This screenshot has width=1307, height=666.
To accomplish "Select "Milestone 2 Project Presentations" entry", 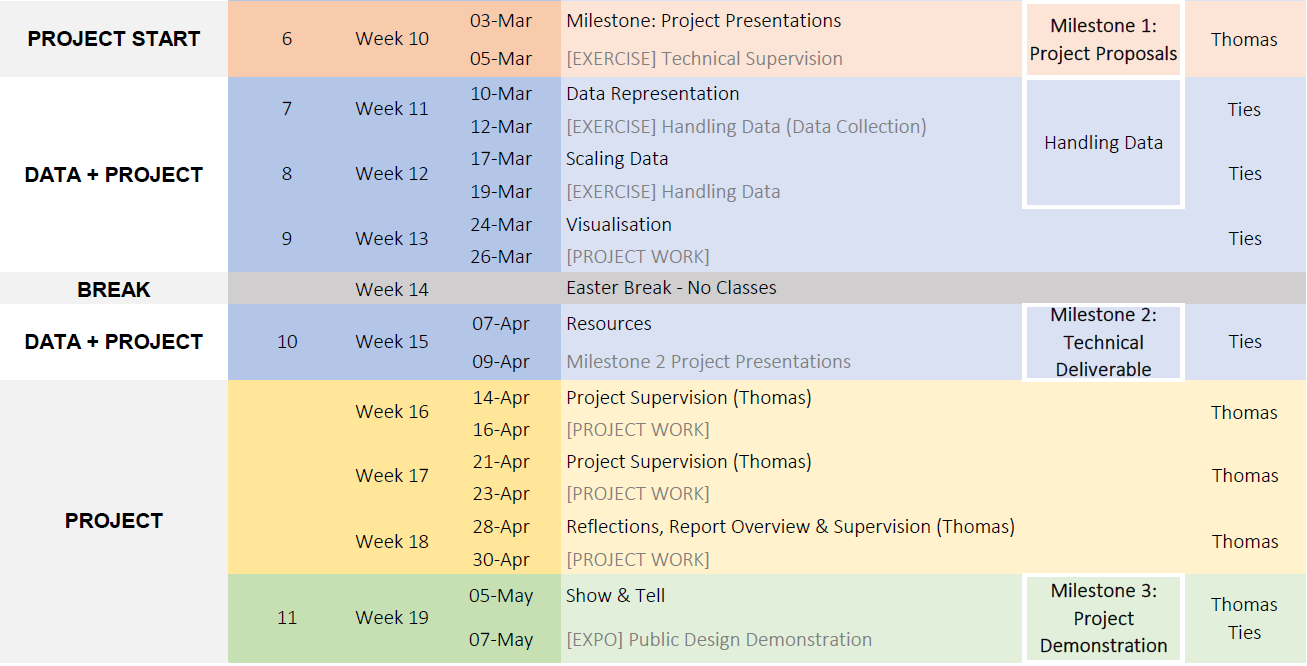I will [708, 362].
